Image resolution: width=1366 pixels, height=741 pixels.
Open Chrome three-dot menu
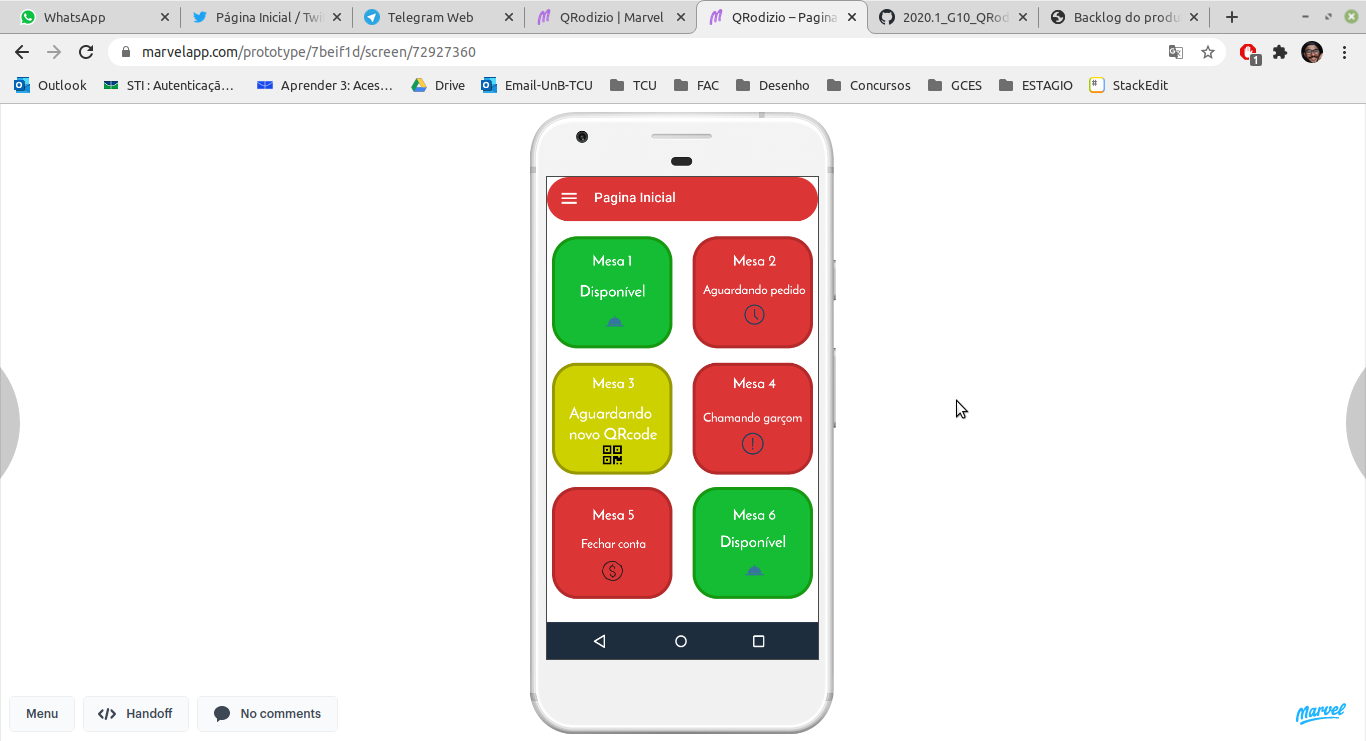(x=1344, y=52)
